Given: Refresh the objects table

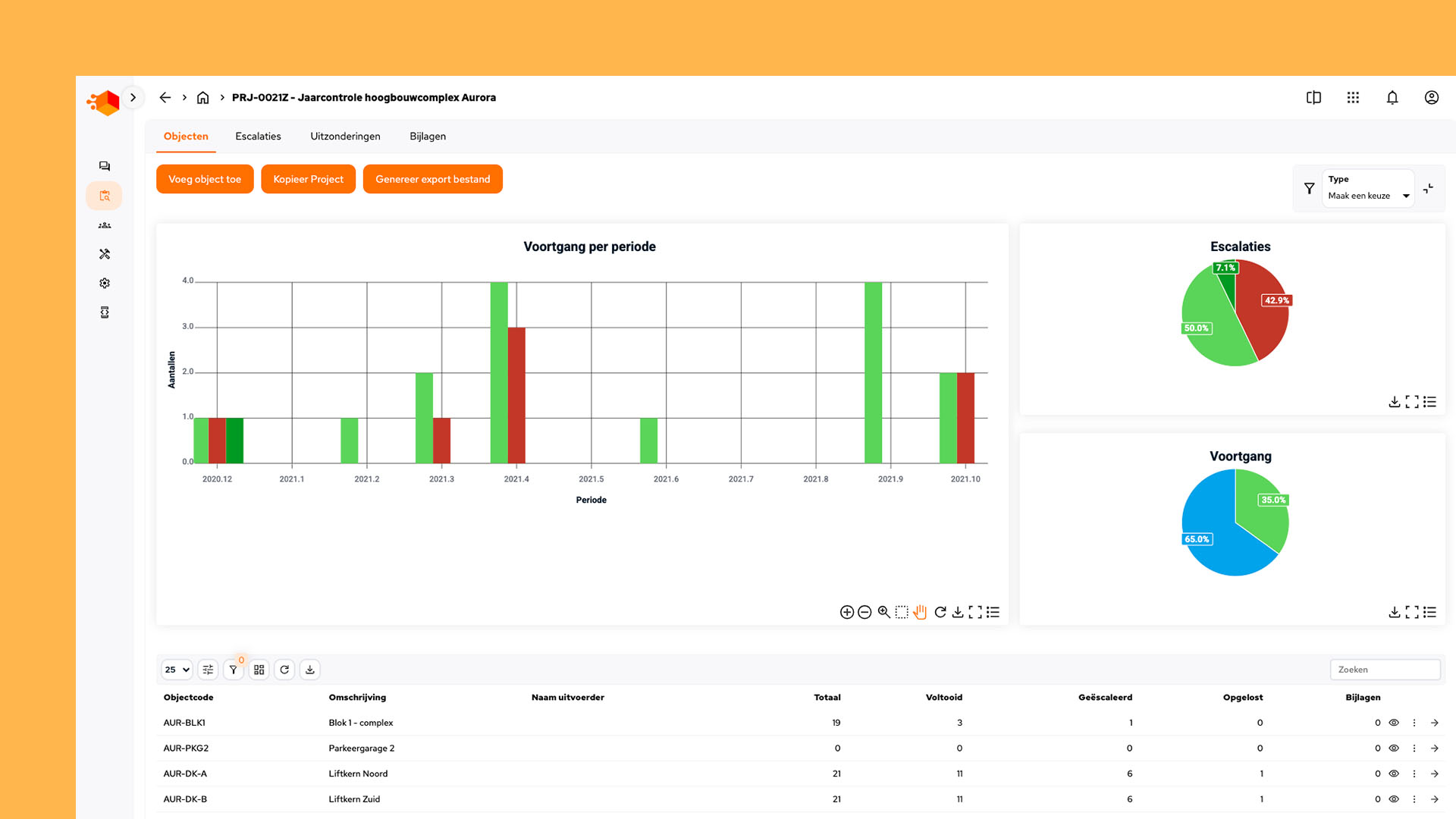Looking at the screenshot, I should [x=284, y=670].
